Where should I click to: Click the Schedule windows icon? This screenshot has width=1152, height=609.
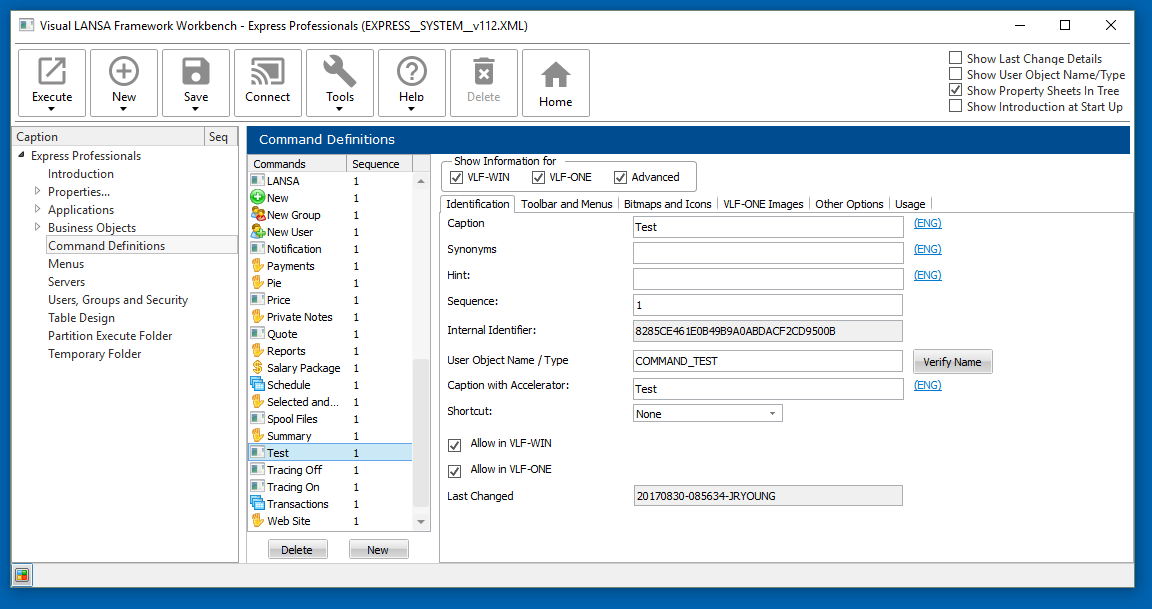click(x=257, y=384)
